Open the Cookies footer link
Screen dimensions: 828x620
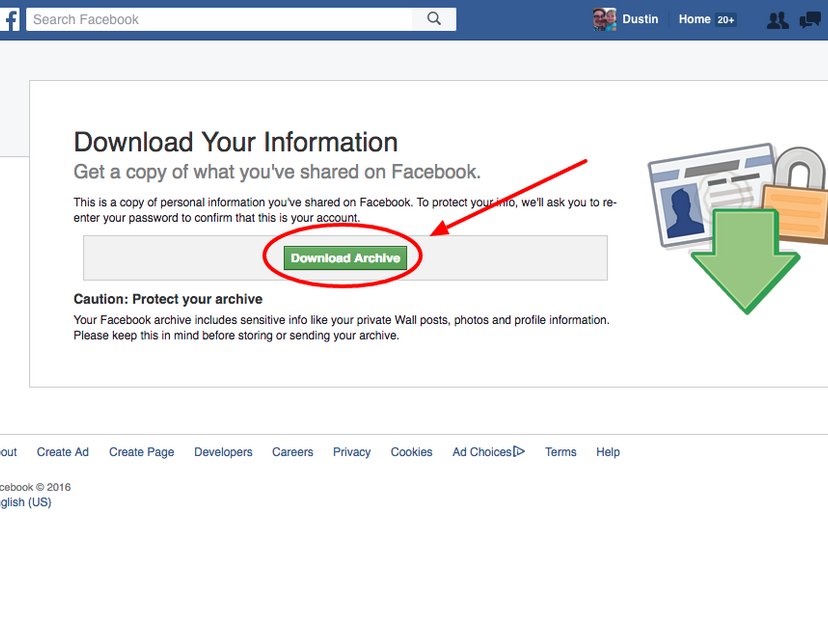pyautogui.click(x=411, y=452)
